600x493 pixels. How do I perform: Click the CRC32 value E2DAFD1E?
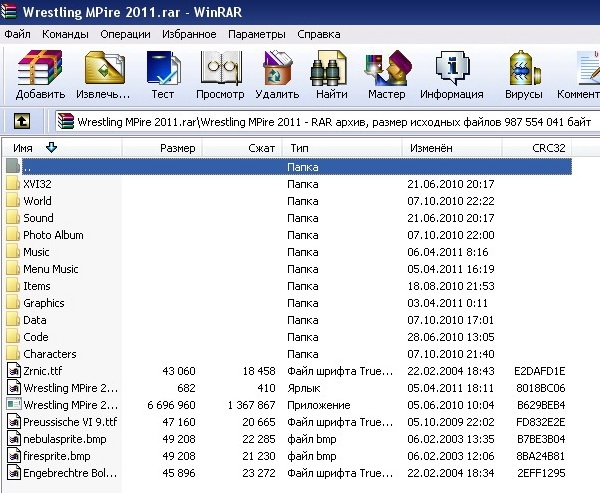tap(540, 371)
